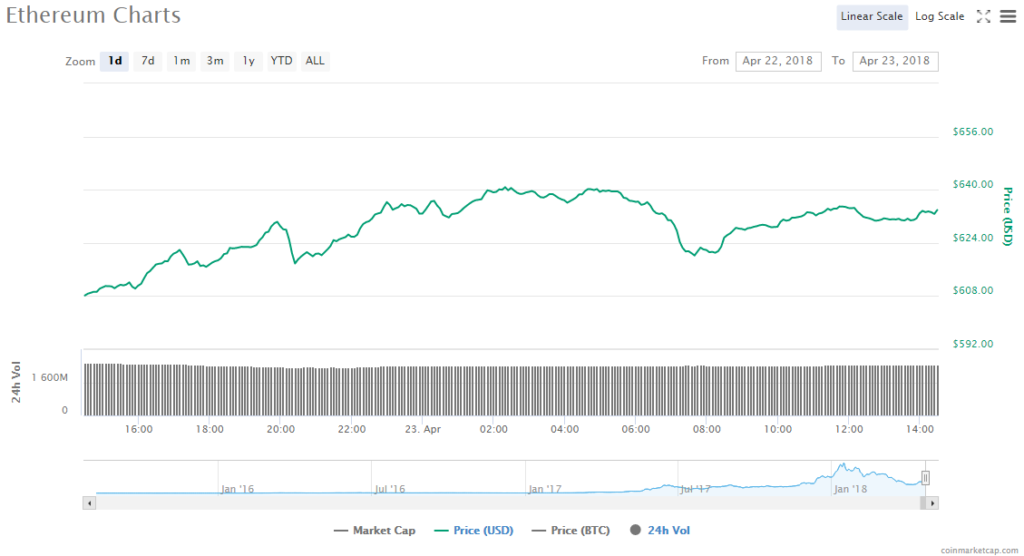This screenshot has width=1024, height=556.
Task: Switch to Log Scale
Action: [x=939, y=16]
